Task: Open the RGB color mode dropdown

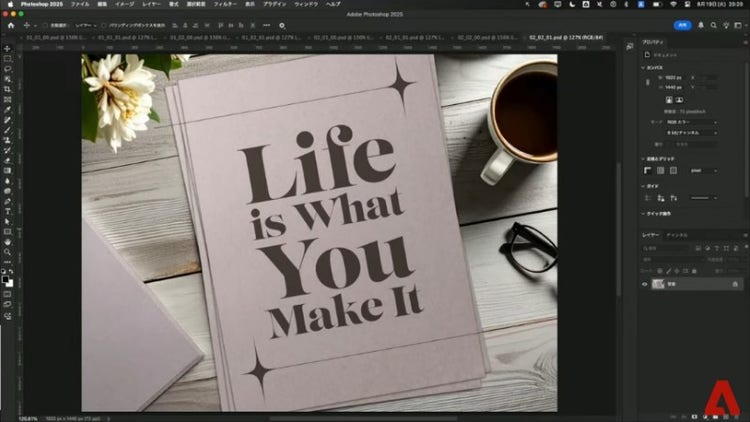Action: [x=690, y=122]
